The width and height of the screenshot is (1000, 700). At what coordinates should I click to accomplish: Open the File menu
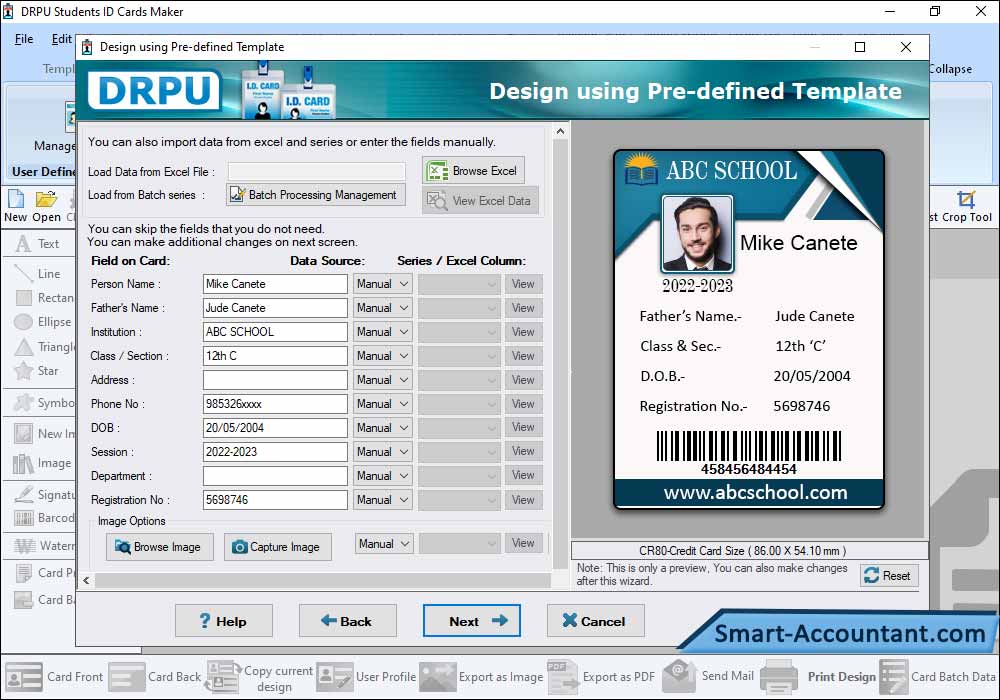[24, 39]
